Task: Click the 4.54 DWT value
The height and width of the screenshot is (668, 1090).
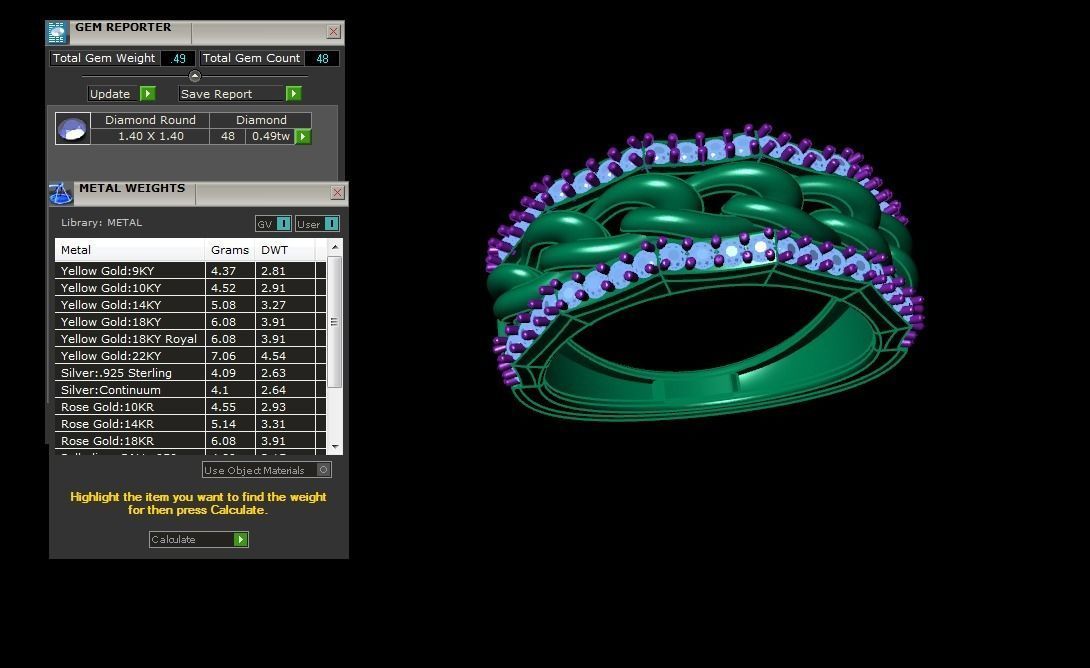Action: 273,356
